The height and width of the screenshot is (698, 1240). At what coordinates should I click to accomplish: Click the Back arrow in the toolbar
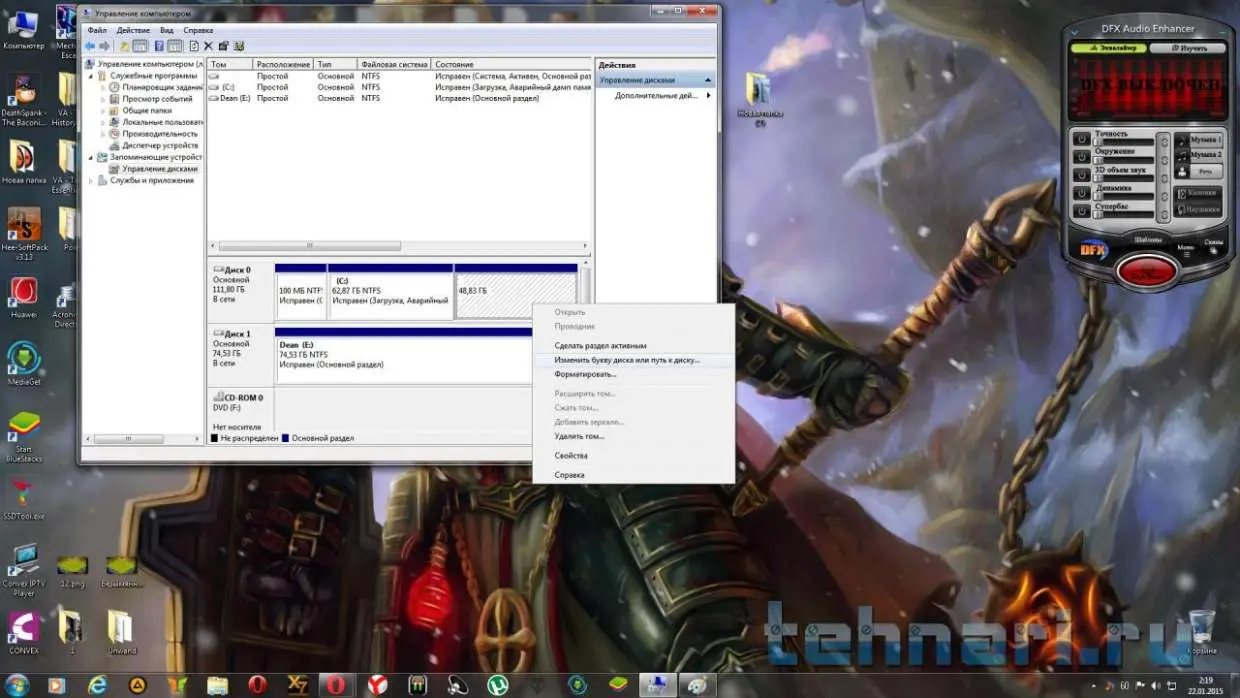coord(90,46)
